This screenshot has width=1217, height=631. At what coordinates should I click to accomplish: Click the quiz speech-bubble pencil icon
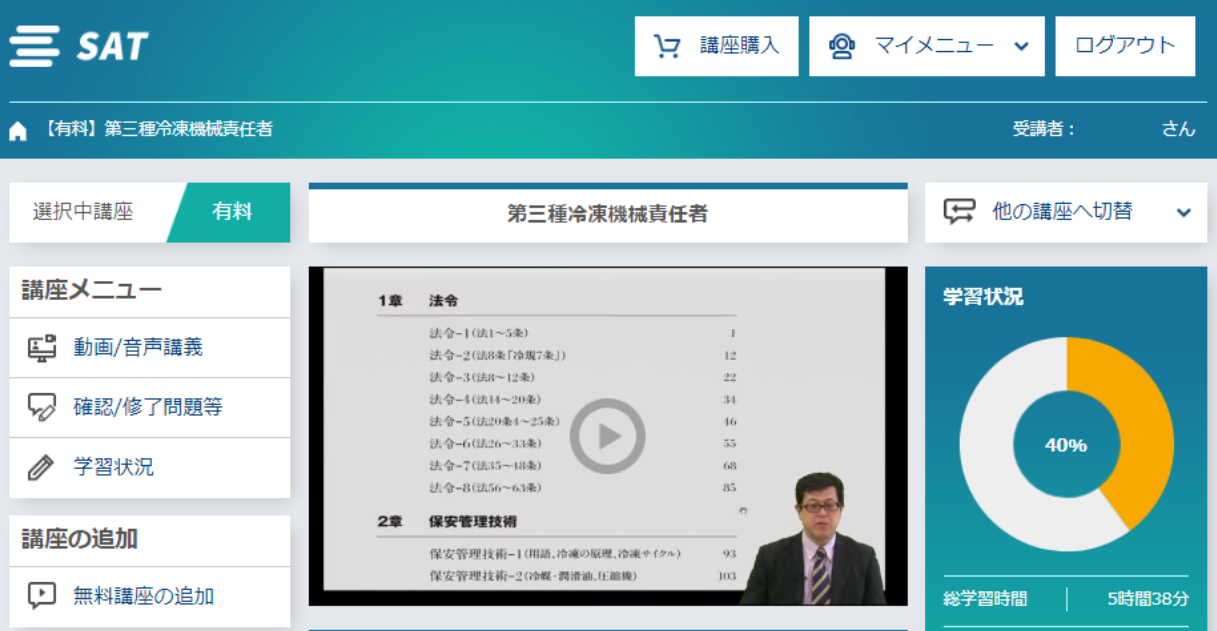(x=41, y=407)
